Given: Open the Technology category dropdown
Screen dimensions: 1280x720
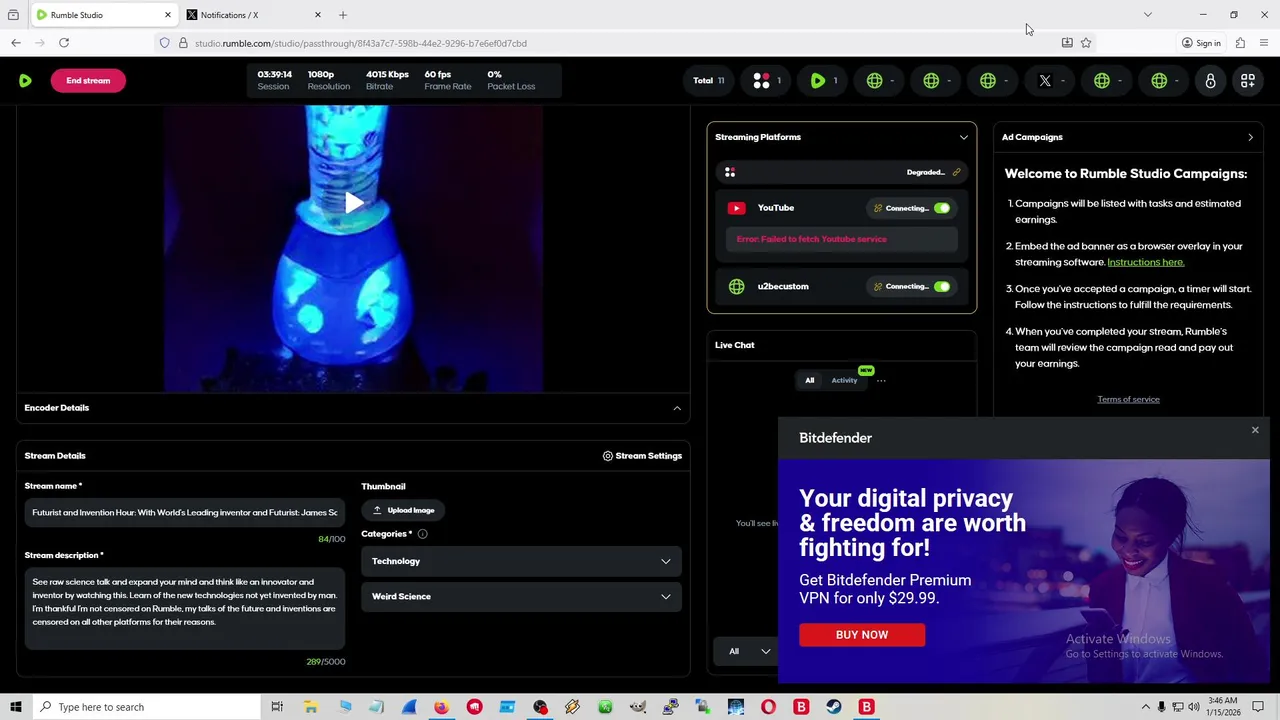Looking at the screenshot, I should click(521, 561).
